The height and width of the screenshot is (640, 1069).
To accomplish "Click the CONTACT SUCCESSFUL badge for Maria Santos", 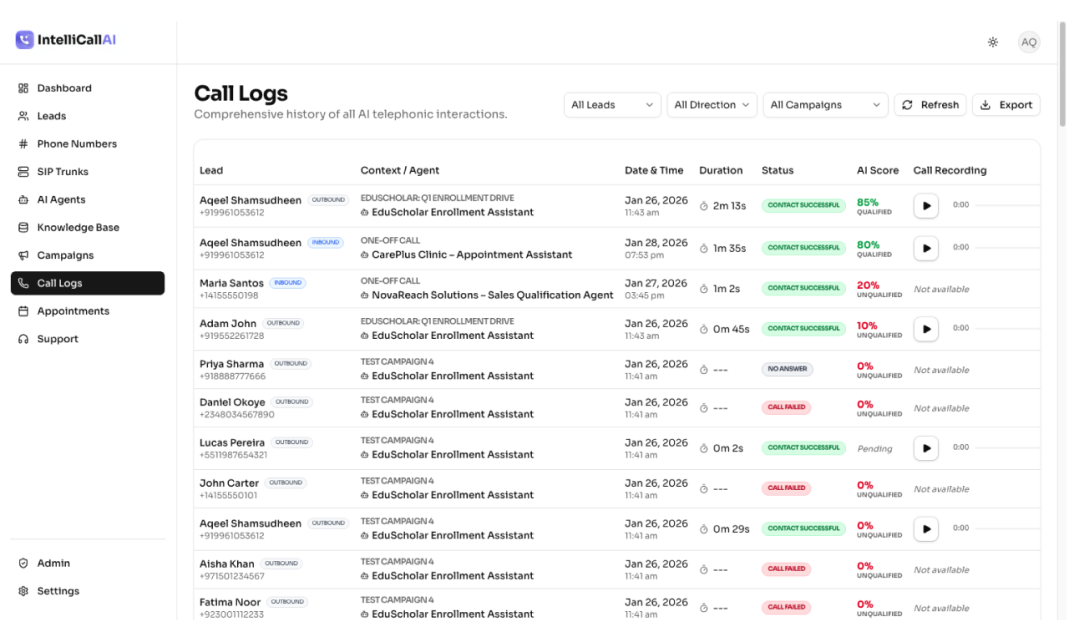I will (803, 288).
